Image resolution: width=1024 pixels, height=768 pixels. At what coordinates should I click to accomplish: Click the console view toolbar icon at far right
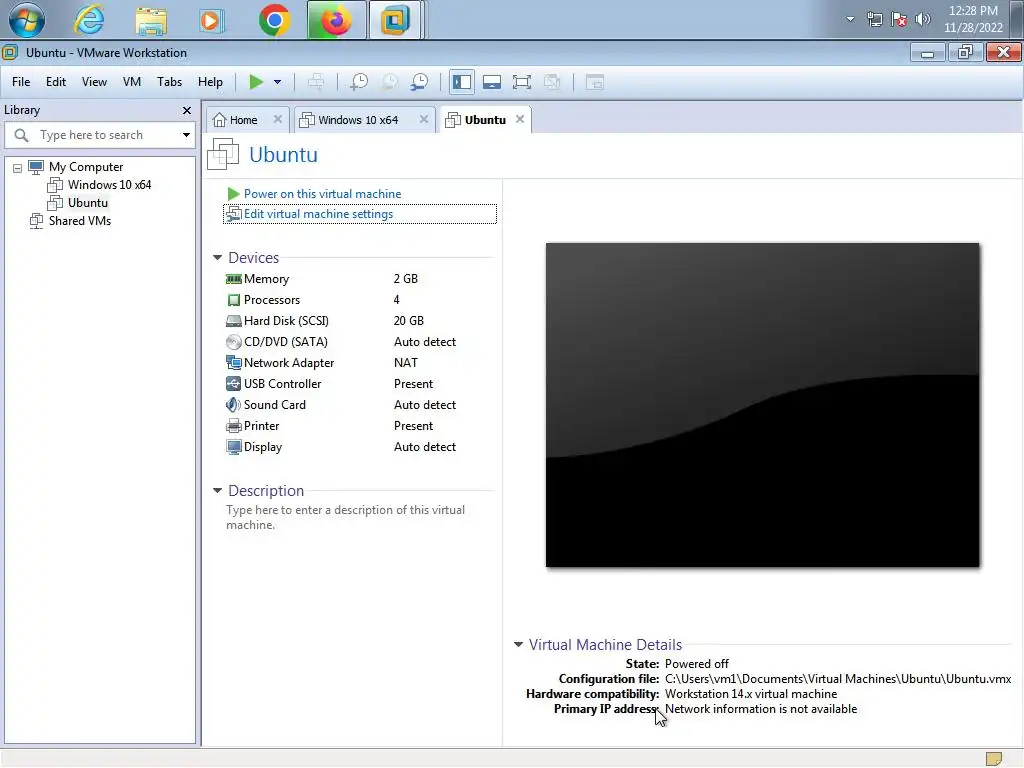pos(594,82)
